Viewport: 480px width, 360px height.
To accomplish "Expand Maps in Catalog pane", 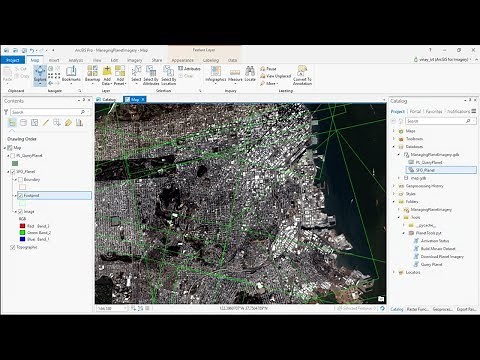I will click(x=394, y=131).
